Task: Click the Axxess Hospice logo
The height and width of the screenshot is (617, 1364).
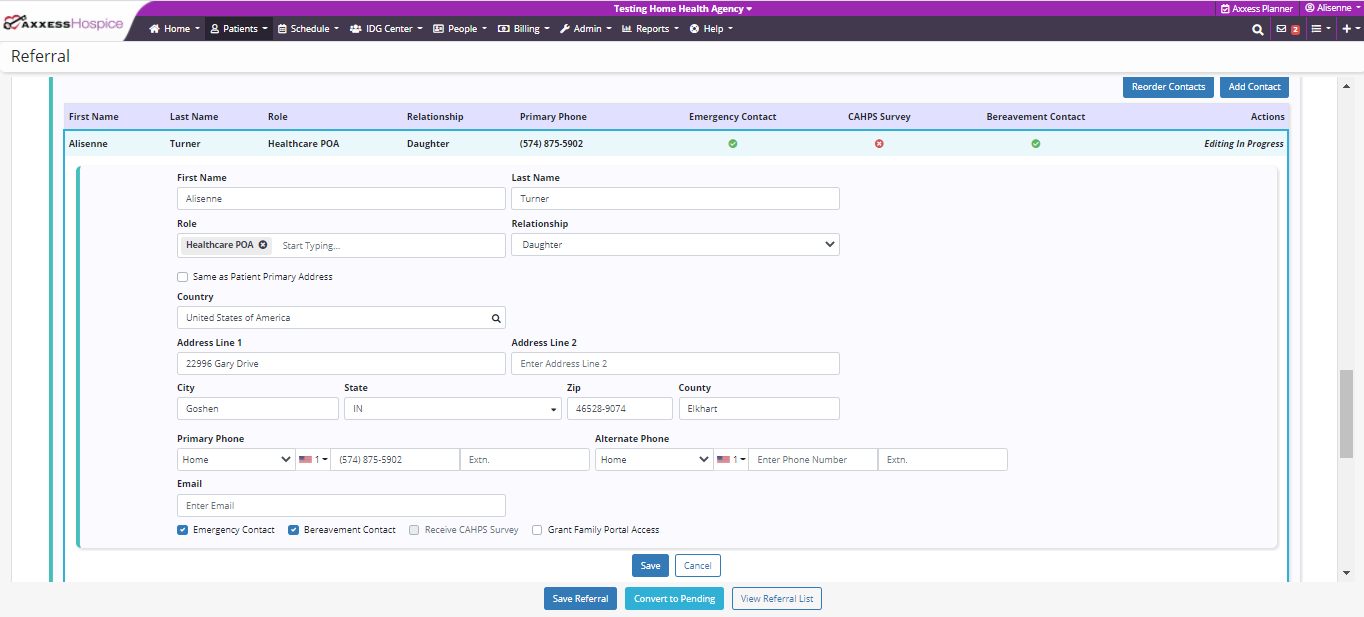Action: pyautogui.click(x=64, y=23)
